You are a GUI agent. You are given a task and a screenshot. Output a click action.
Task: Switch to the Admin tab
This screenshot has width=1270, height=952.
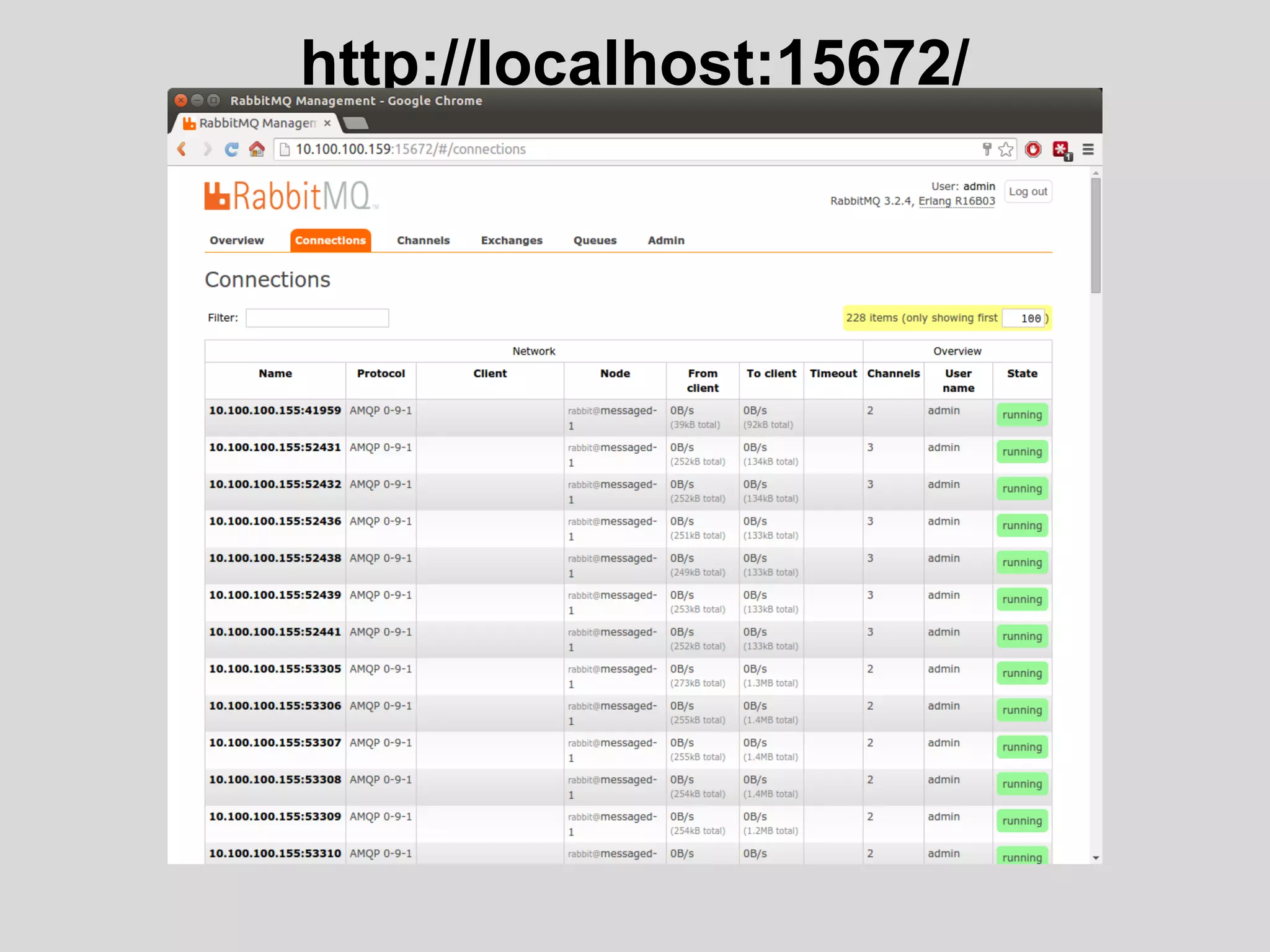tap(666, 240)
